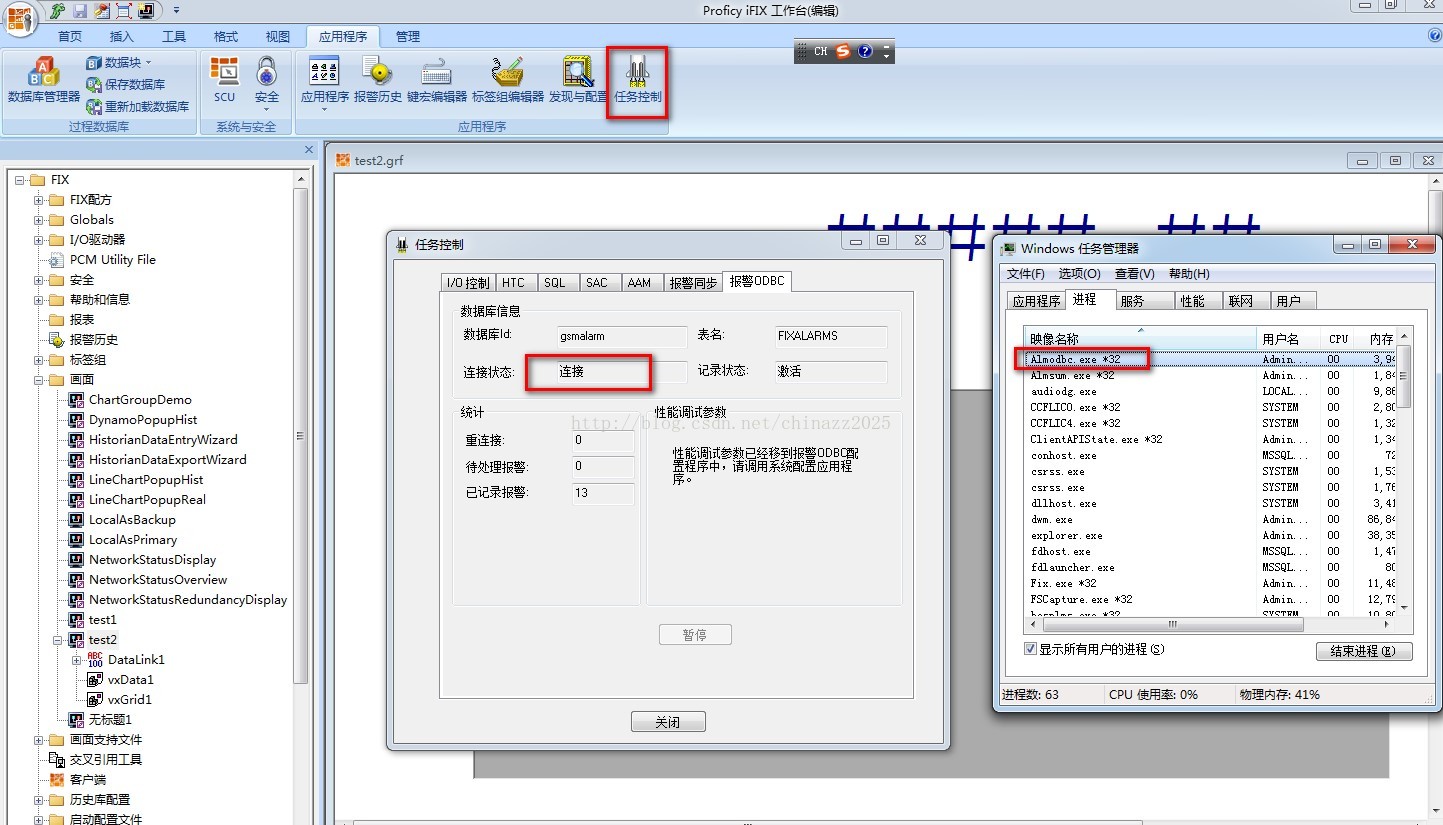Expand the FIX配方 folder
Viewport: 1443px width, 825px height.
[39, 200]
